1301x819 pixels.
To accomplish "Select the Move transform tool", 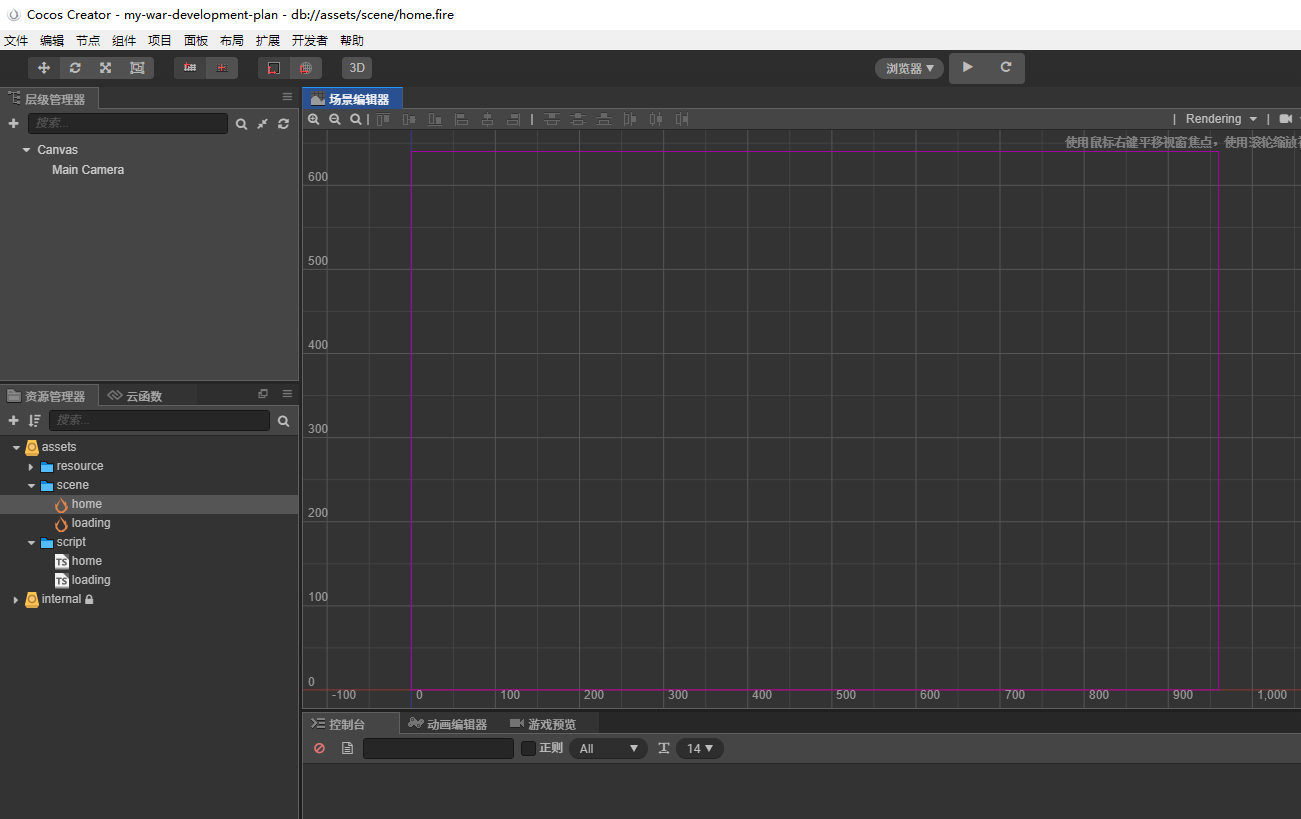I will click(44, 68).
